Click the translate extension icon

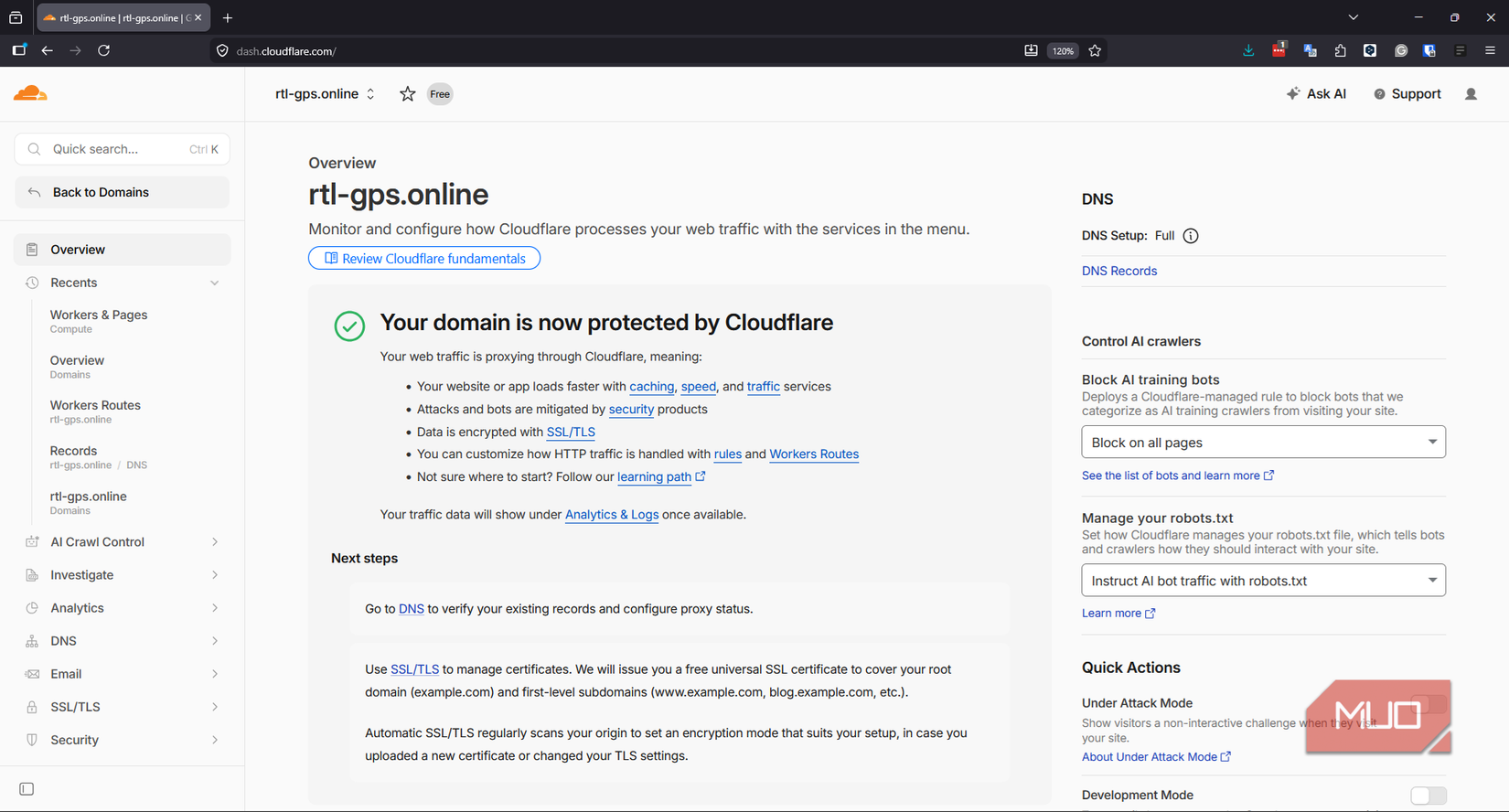click(1310, 50)
